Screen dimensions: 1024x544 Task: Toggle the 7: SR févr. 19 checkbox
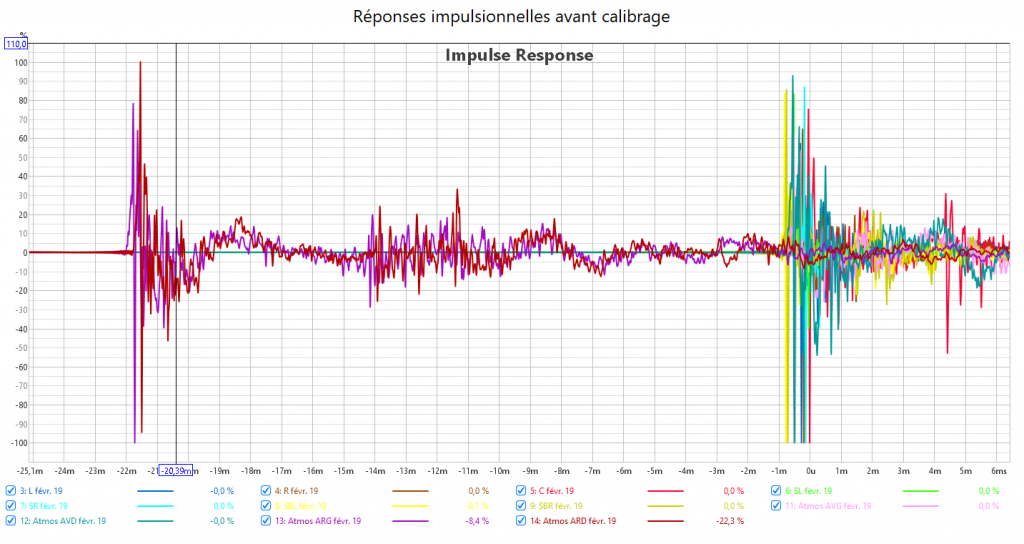click(10, 506)
